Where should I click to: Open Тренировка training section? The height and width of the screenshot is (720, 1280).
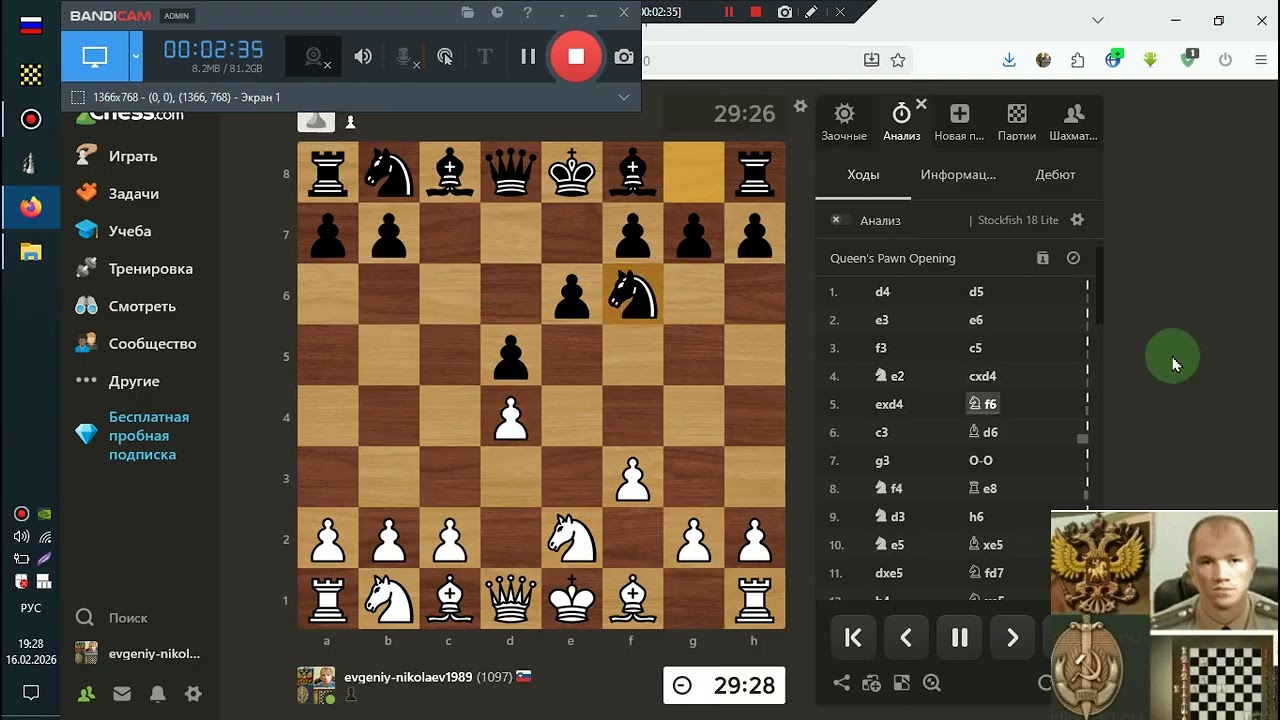coord(150,268)
